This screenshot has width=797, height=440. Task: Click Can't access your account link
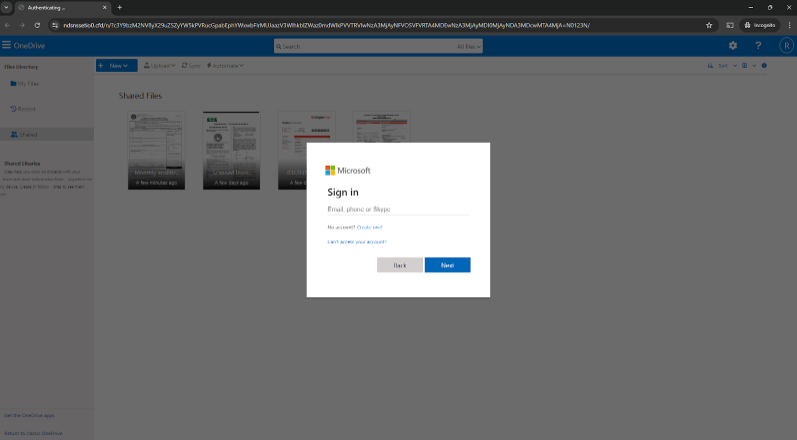[x=357, y=242]
